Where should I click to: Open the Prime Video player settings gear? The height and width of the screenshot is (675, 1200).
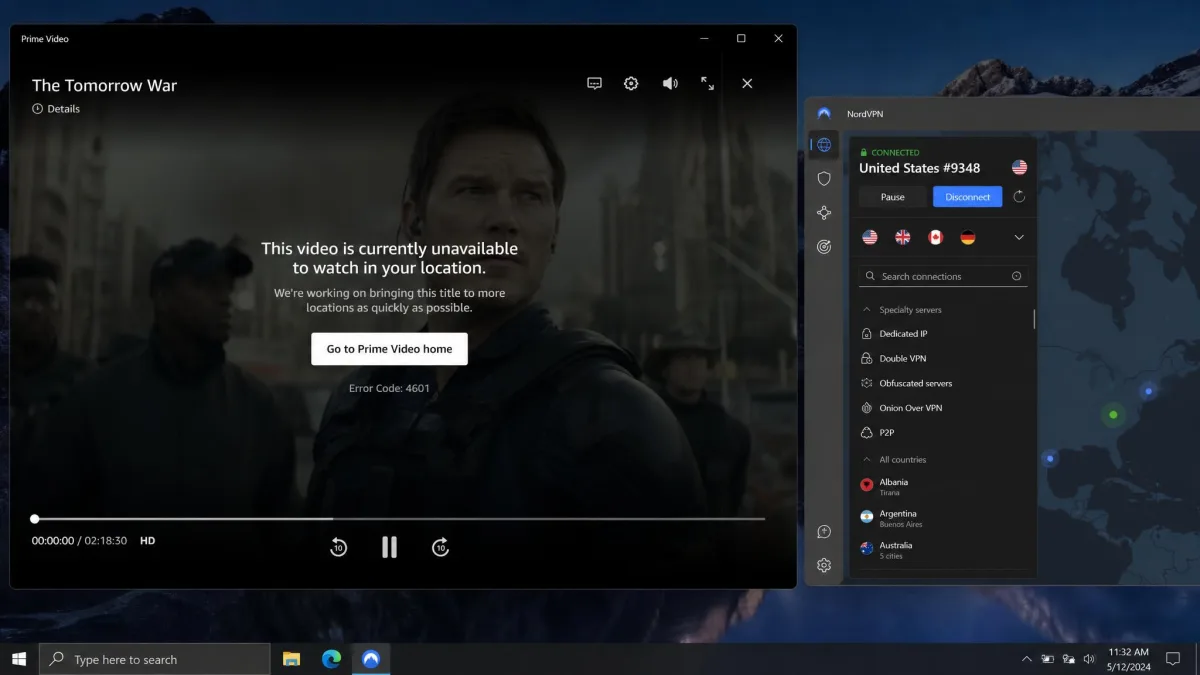click(631, 83)
